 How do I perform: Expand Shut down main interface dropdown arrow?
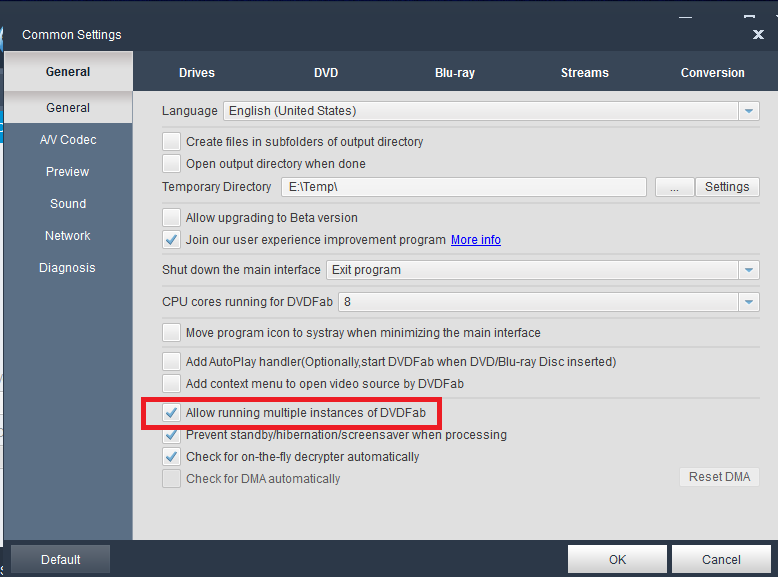[749, 270]
